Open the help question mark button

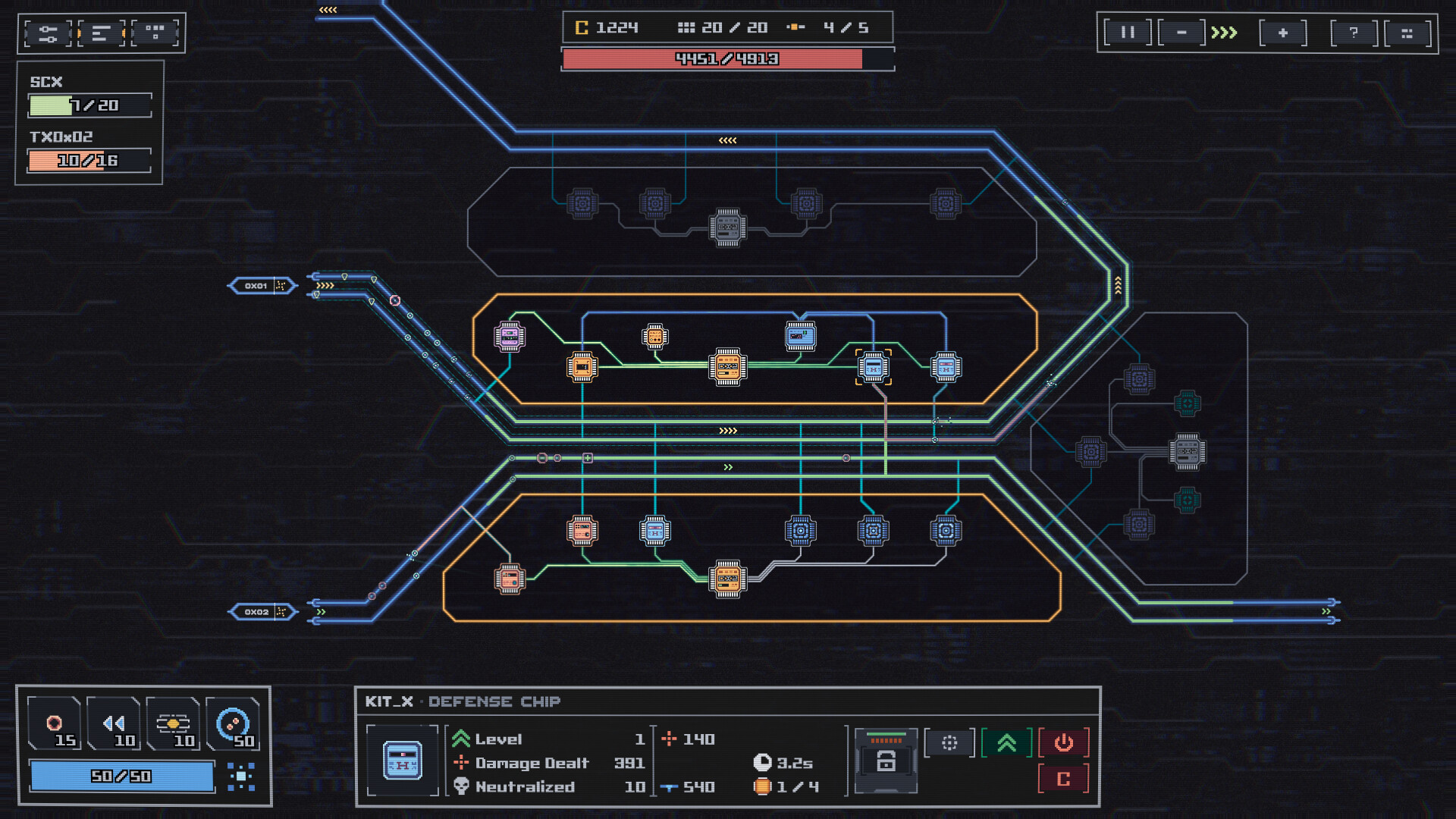(x=1354, y=33)
